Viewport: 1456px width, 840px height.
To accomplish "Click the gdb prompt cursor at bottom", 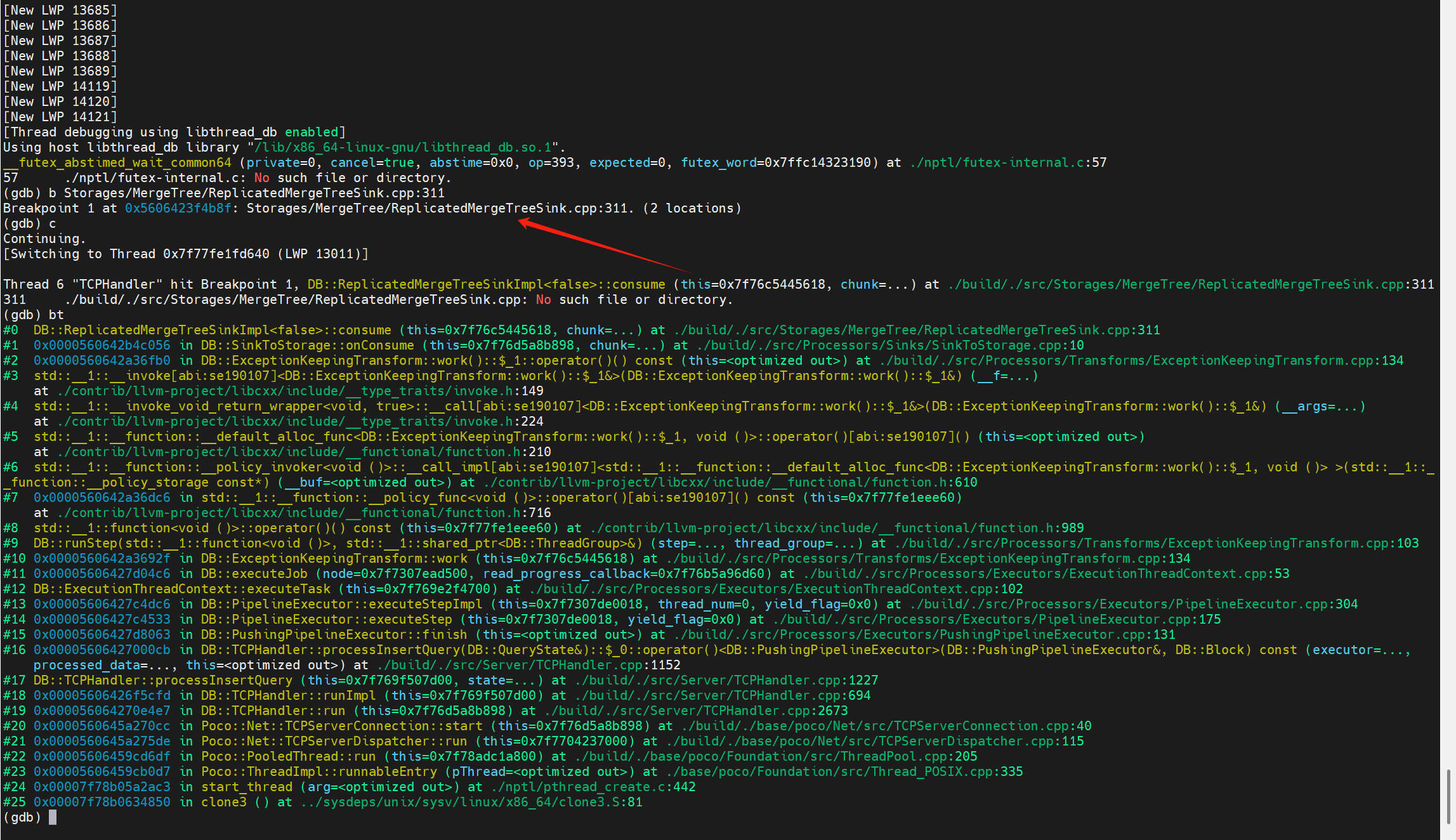I will (x=53, y=817).
